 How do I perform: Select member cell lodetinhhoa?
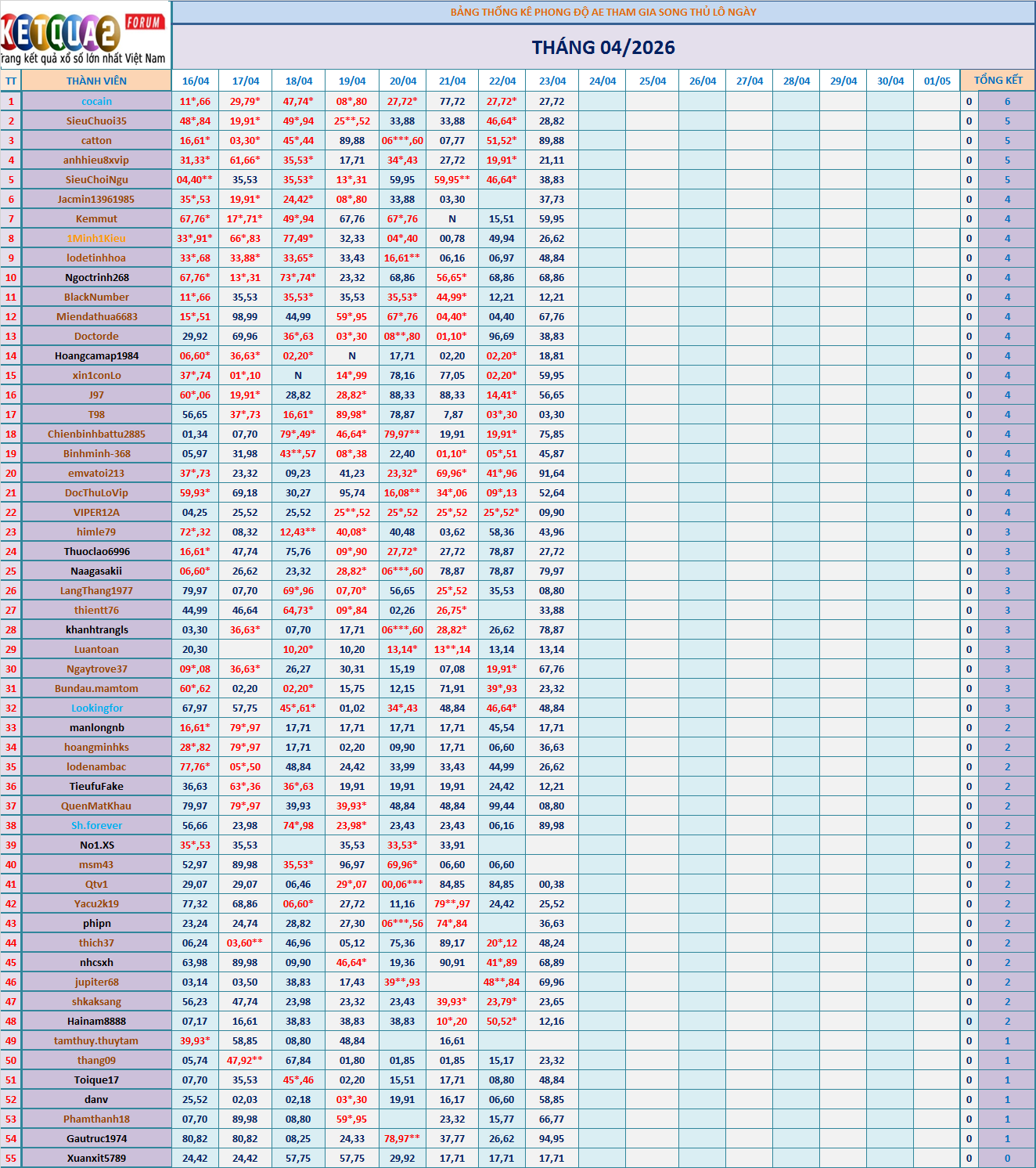[x=96, y=258]
